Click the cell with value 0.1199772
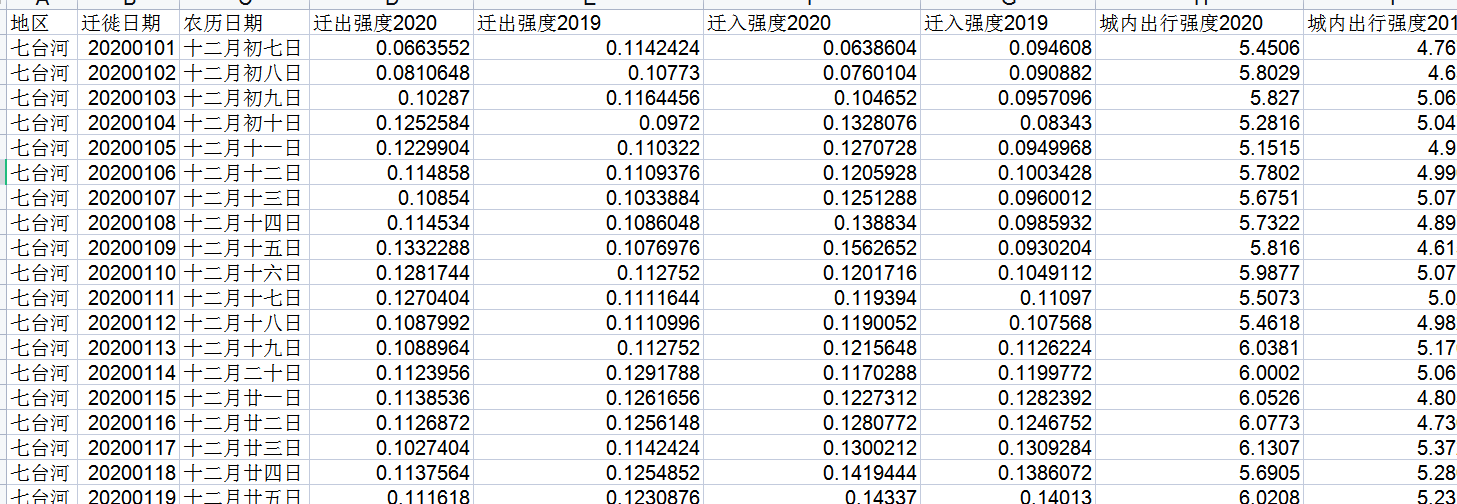 tap(1008, 373)
